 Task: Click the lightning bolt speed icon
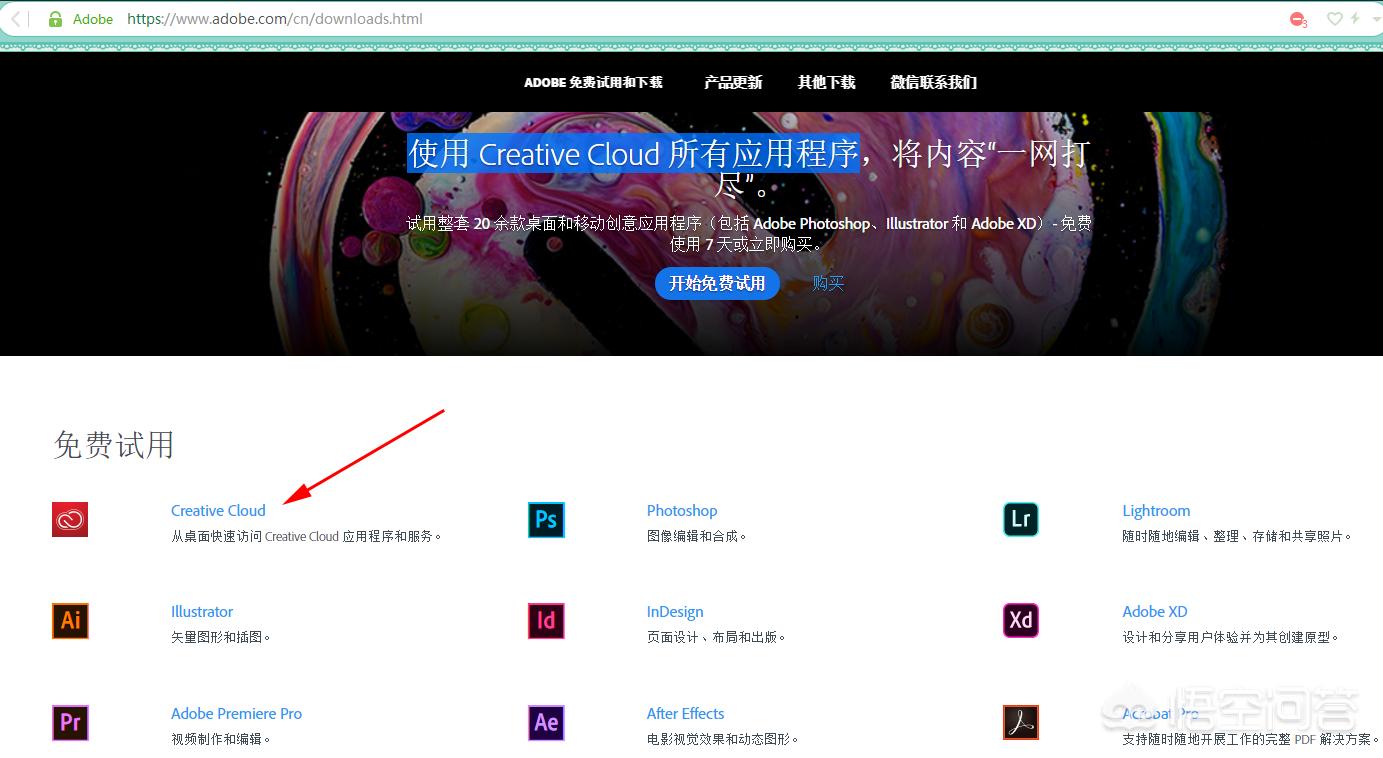(x=1355, y=19)
